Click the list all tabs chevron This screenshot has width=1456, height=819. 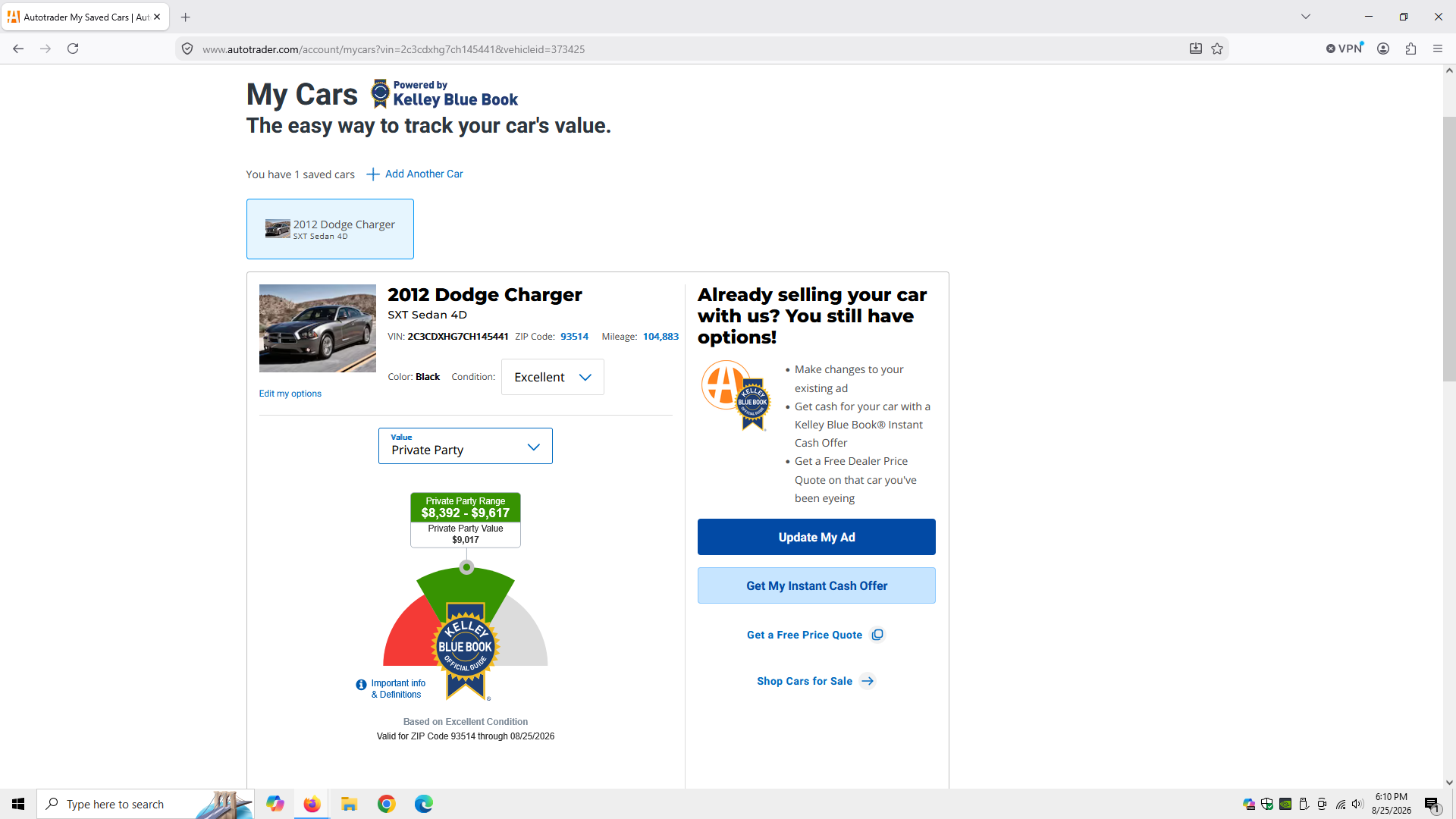(x=1306, y=17)
